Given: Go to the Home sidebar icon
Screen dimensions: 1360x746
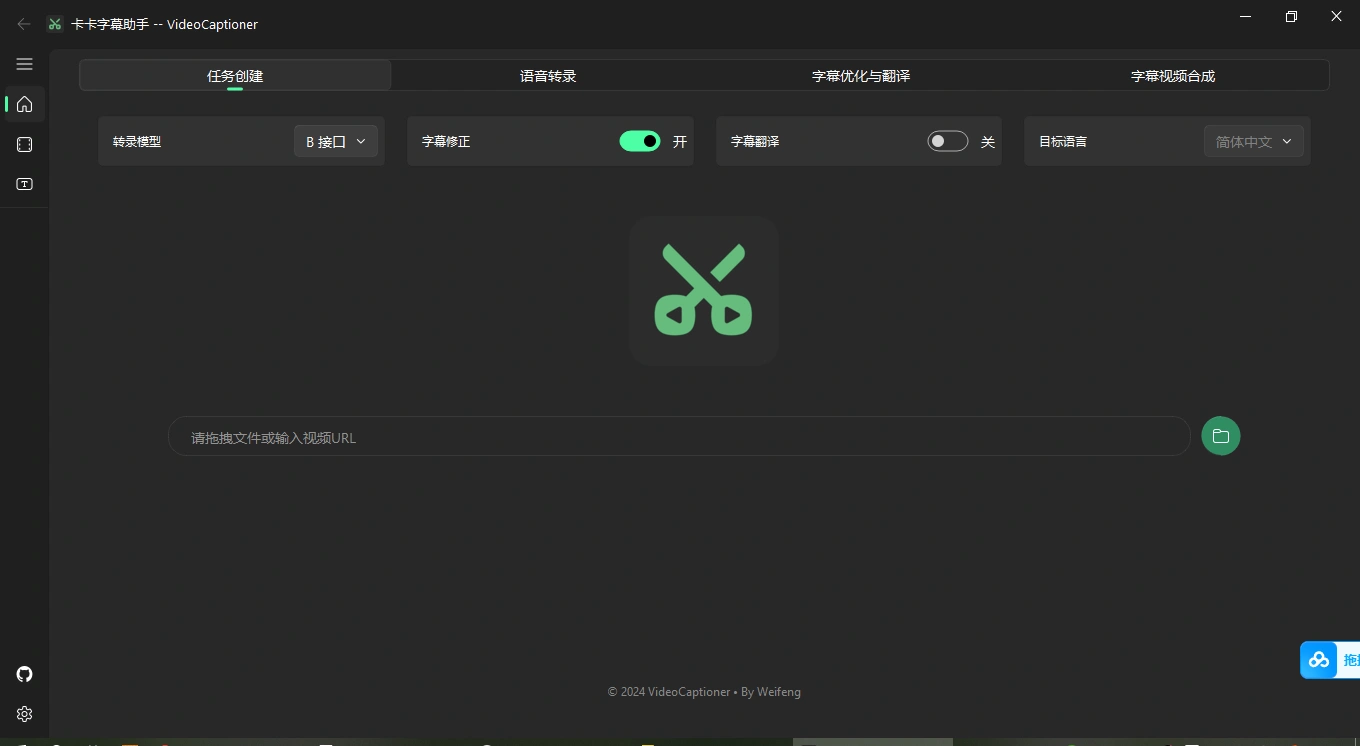Looking at the screenshot, I should 25,104.
